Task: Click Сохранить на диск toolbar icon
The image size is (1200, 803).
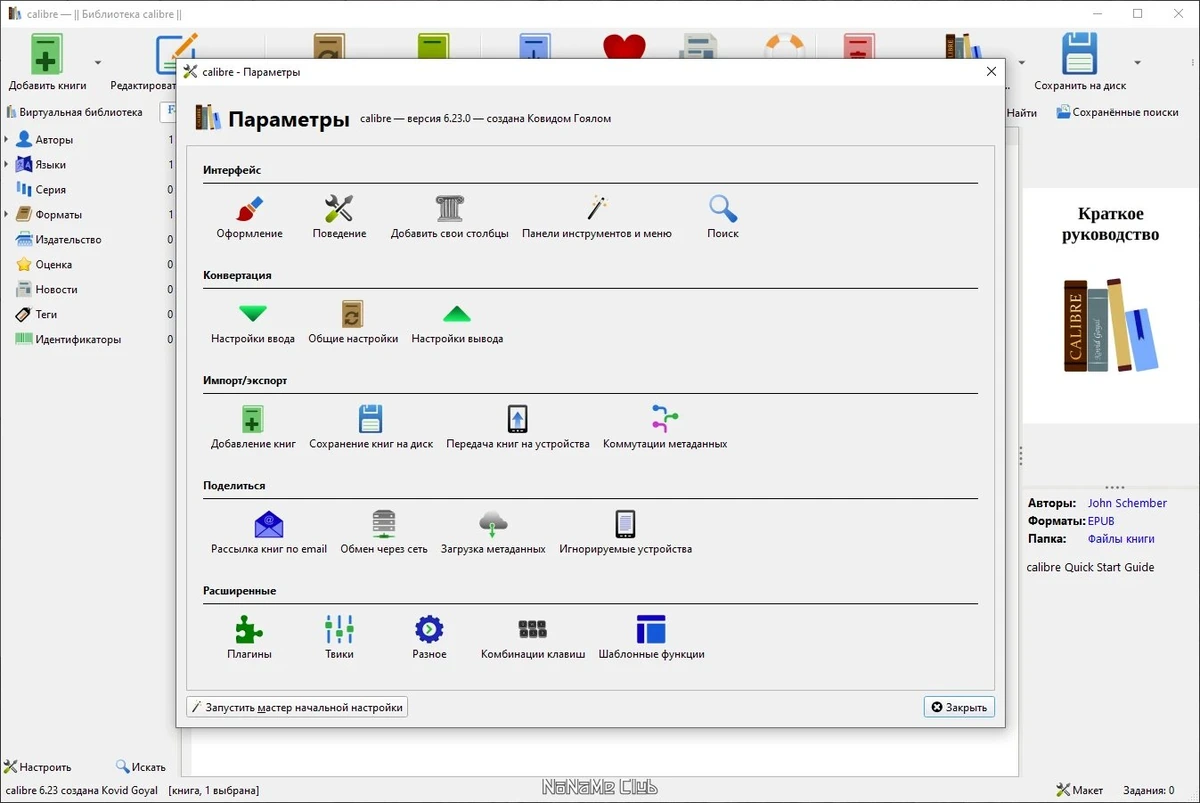Action: pyautogui.click(x=1080, y=62)
